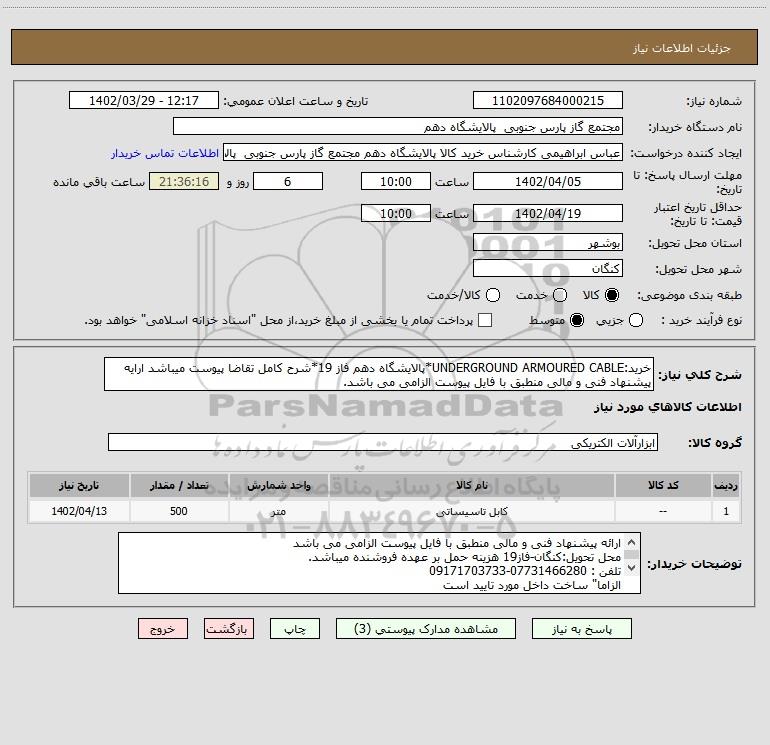Image resolution: width=770 pixels, height=745 pixels.
Task: Click the request creator field عباس ابراهیمی
Action: pyautogui.click(x=423, y=153)
